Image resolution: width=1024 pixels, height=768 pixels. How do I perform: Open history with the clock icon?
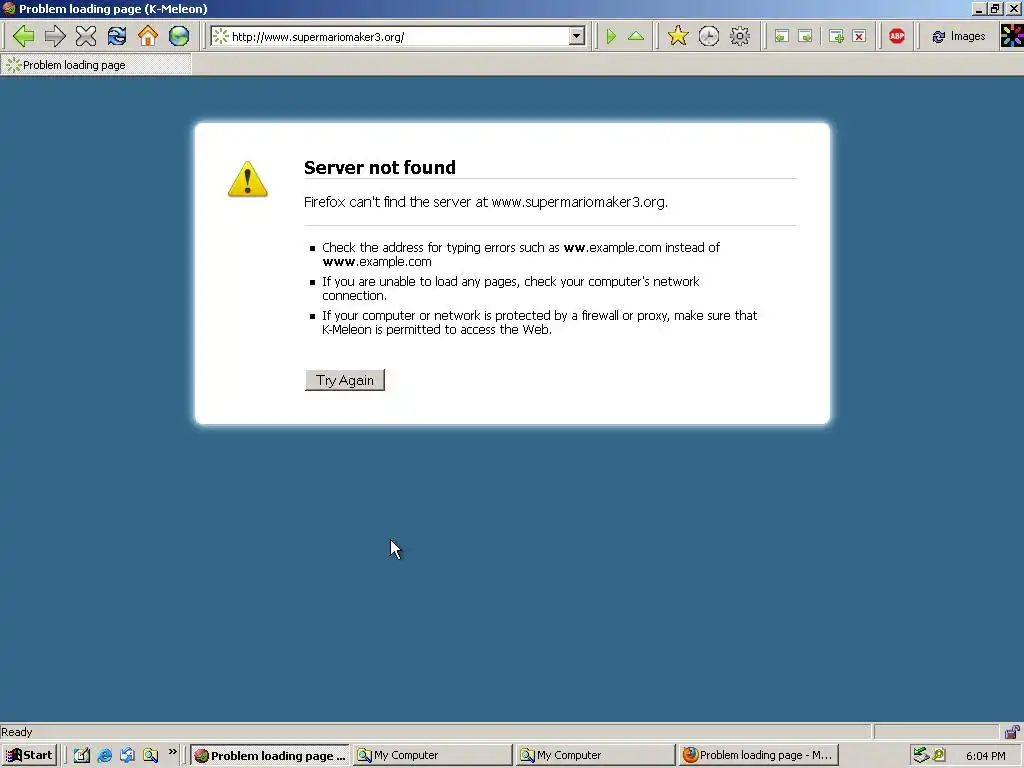point(709,36)
